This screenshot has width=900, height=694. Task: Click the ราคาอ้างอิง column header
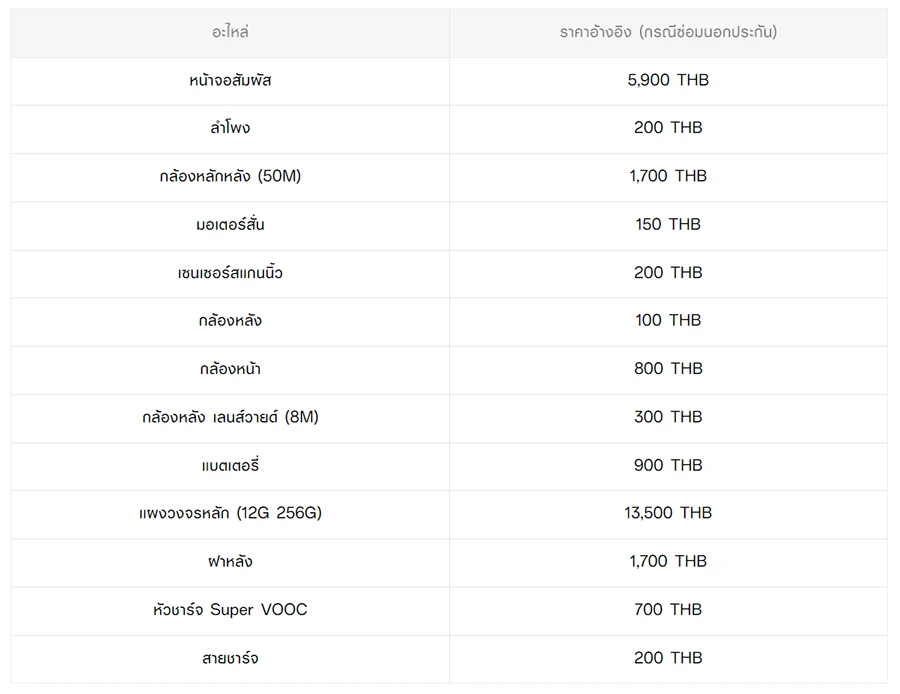[668, 32]
